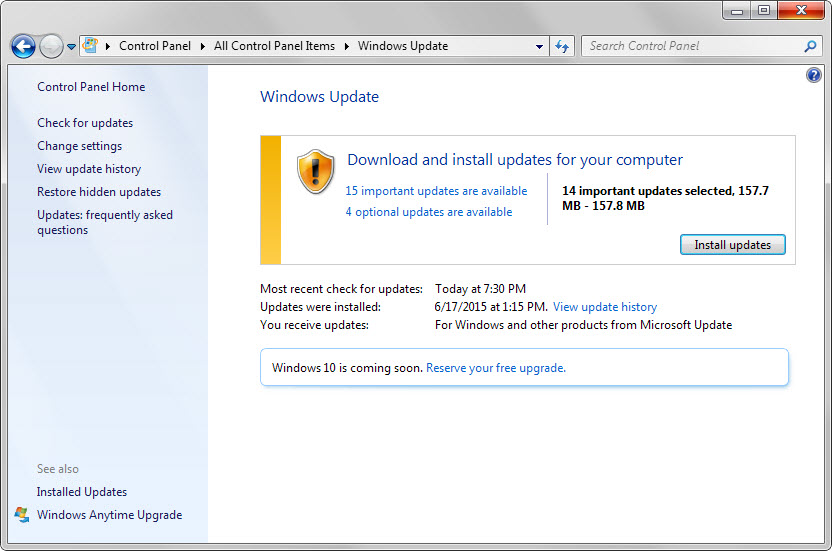Click the 6/17/2015 at 1:15 PM value
The width and height of the screenshot is (832, 551).
pyautogui.click(x=491, y=307)
